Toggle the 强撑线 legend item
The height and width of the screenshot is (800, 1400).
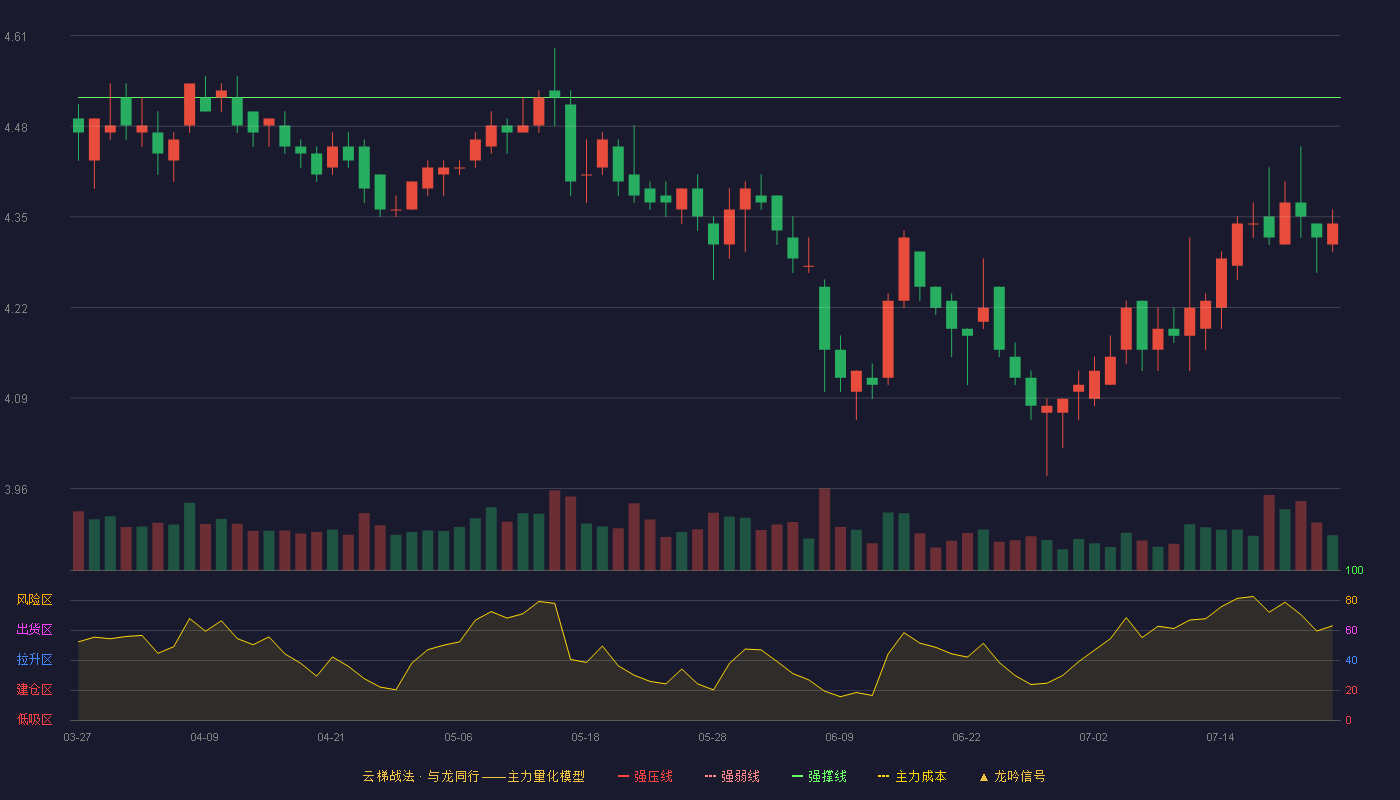[x=819, y=776]
